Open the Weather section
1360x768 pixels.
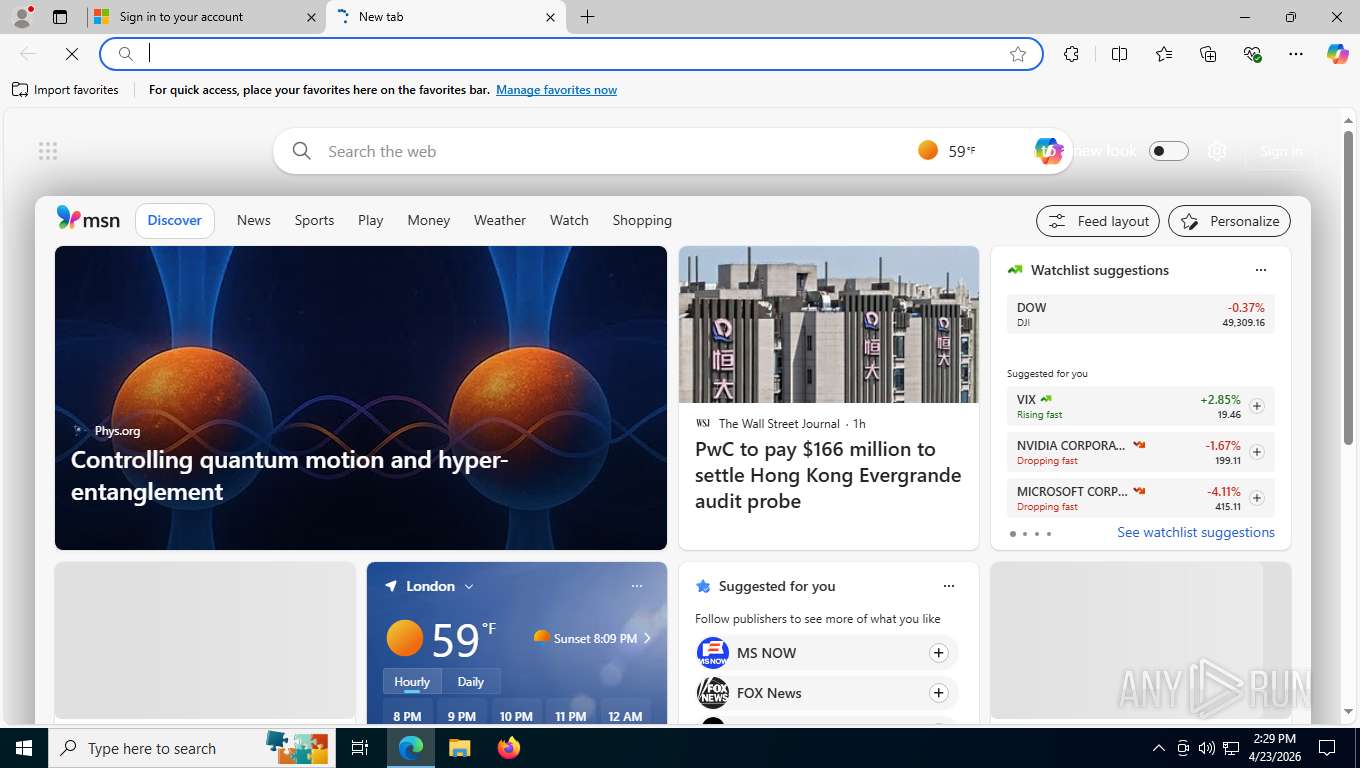(x=500, y=220)
